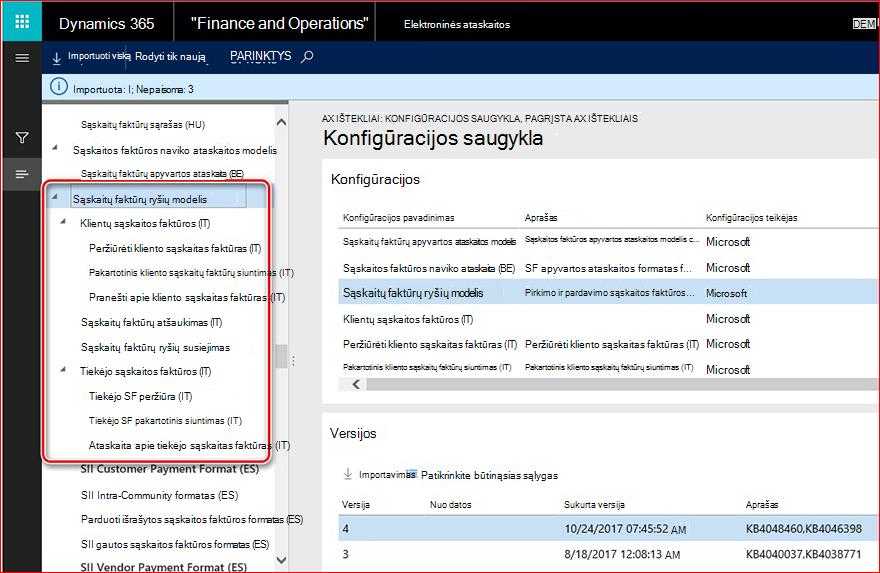The image size is (880, 573).
Task: Click the Patikrinkite būtinąsias sąlygas icon
Action: pos(411,474)
